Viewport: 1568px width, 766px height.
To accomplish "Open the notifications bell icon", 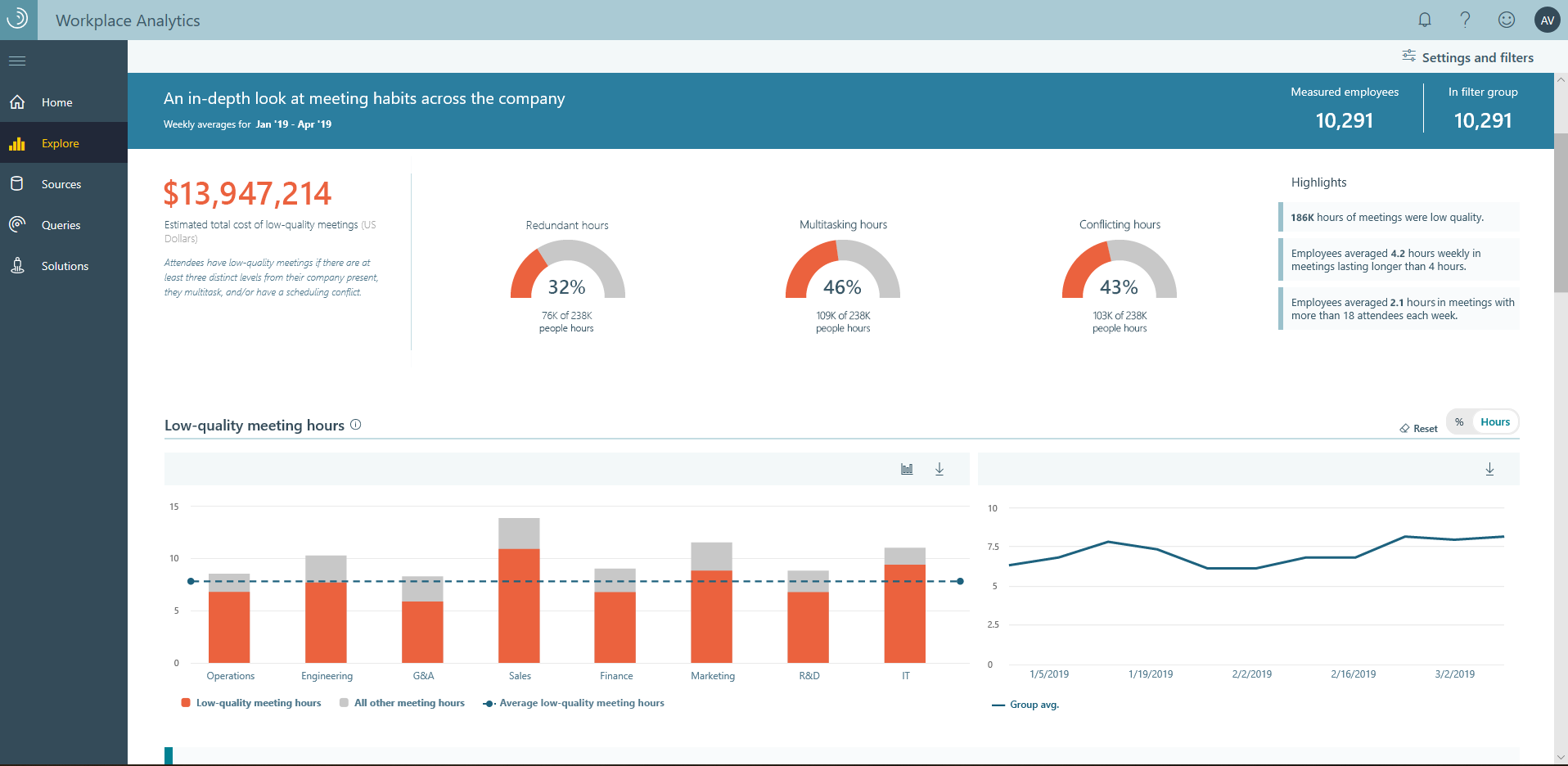I will click(1425, 20).
